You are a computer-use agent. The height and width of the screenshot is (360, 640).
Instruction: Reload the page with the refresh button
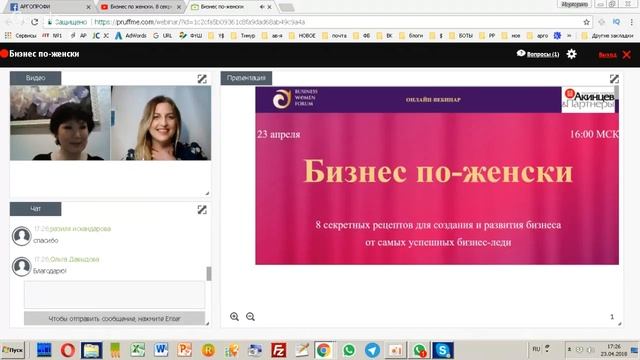click(x=35, y=22)
